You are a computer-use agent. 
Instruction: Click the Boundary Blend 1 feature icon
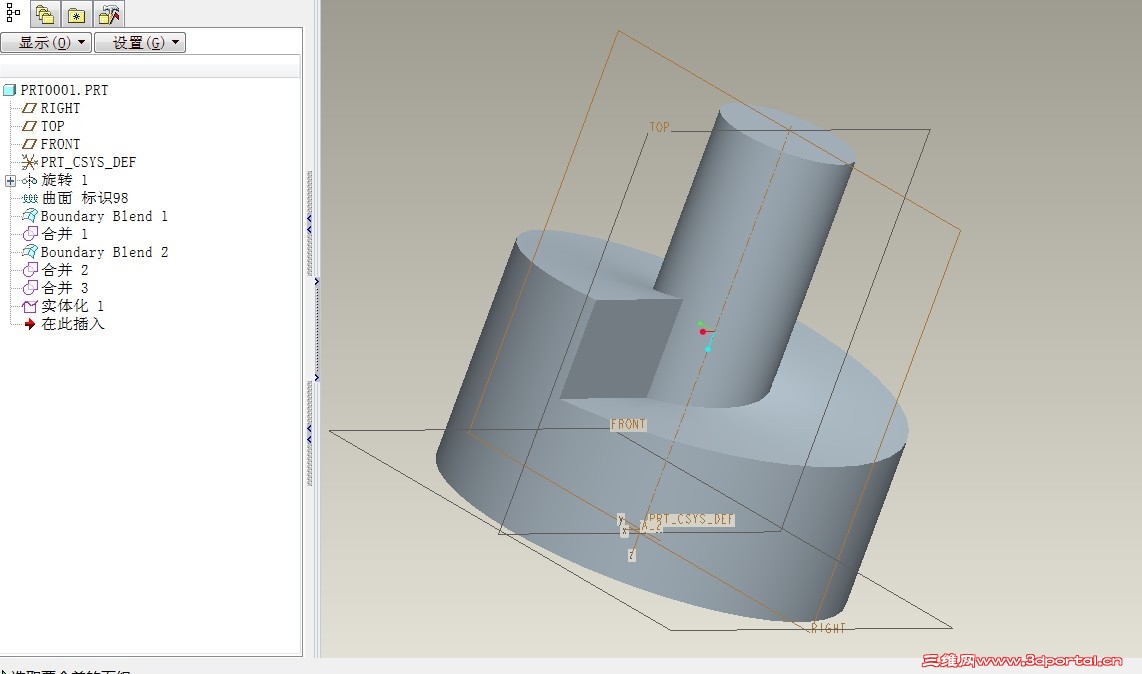coord(29,216)
